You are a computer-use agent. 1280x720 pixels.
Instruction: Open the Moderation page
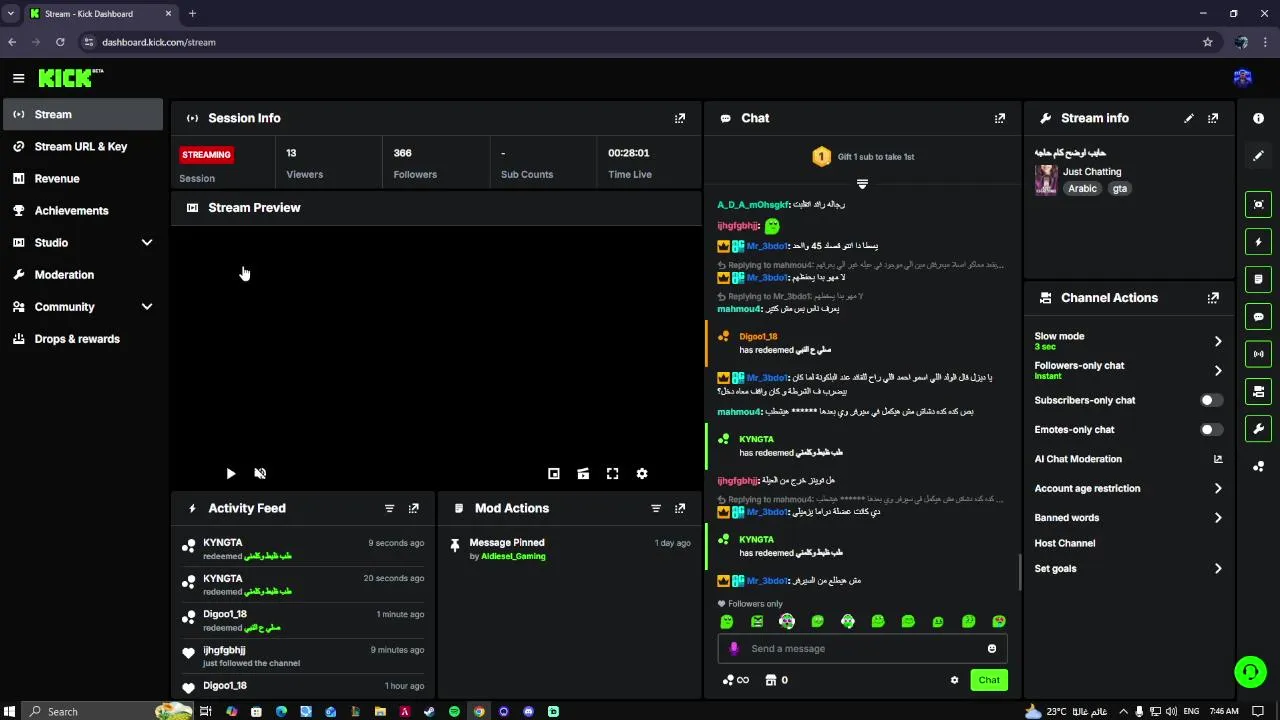coord(83,275)
